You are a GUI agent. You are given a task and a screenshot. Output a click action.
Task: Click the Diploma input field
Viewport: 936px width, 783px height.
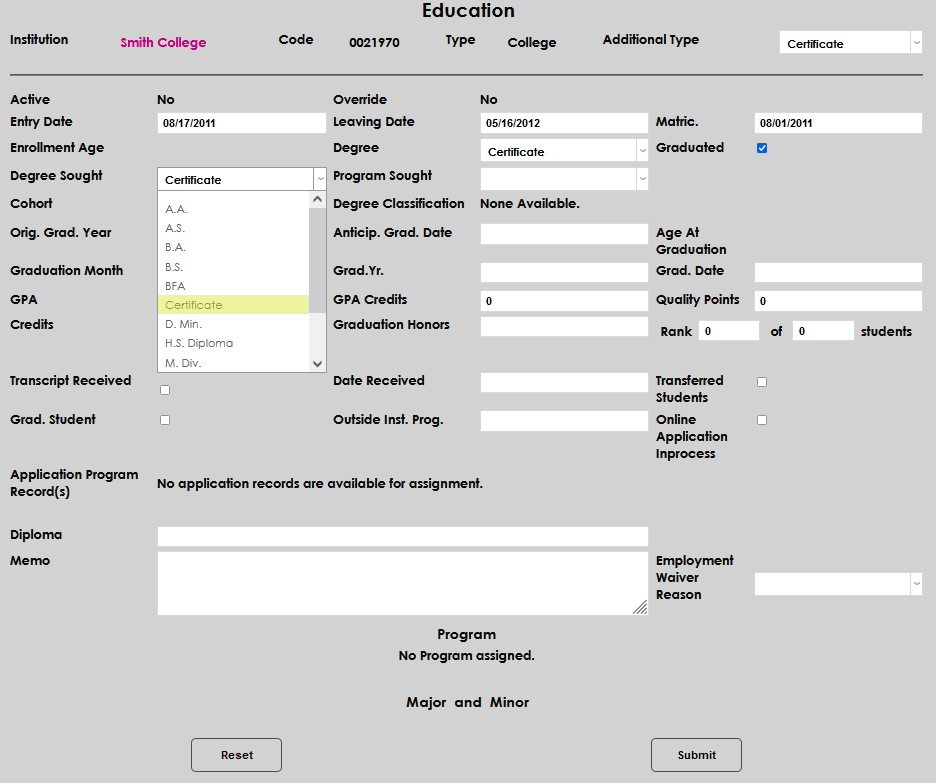(x=402, y=537)
